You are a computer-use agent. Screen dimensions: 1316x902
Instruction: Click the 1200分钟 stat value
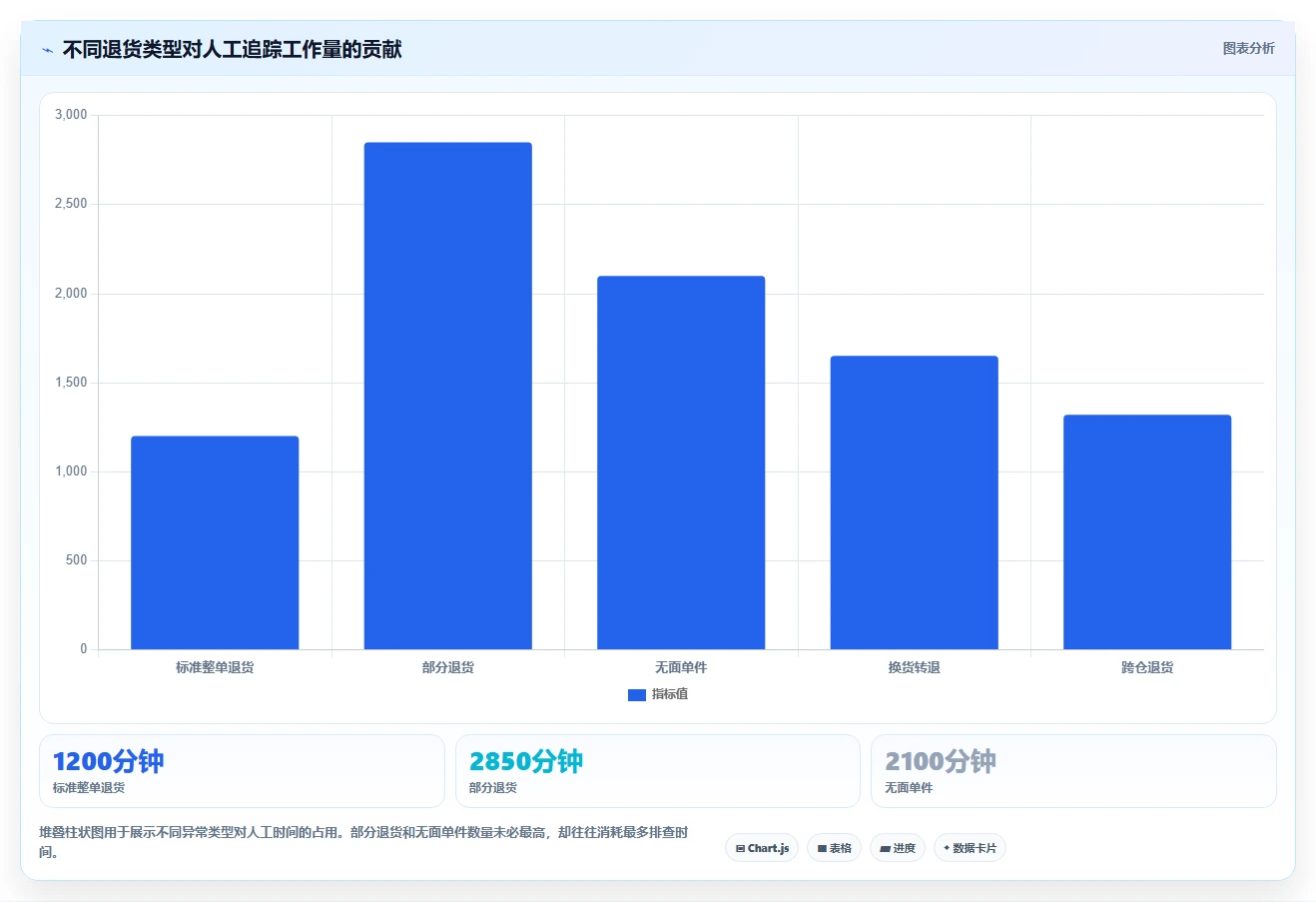click(x=108, y=761)
